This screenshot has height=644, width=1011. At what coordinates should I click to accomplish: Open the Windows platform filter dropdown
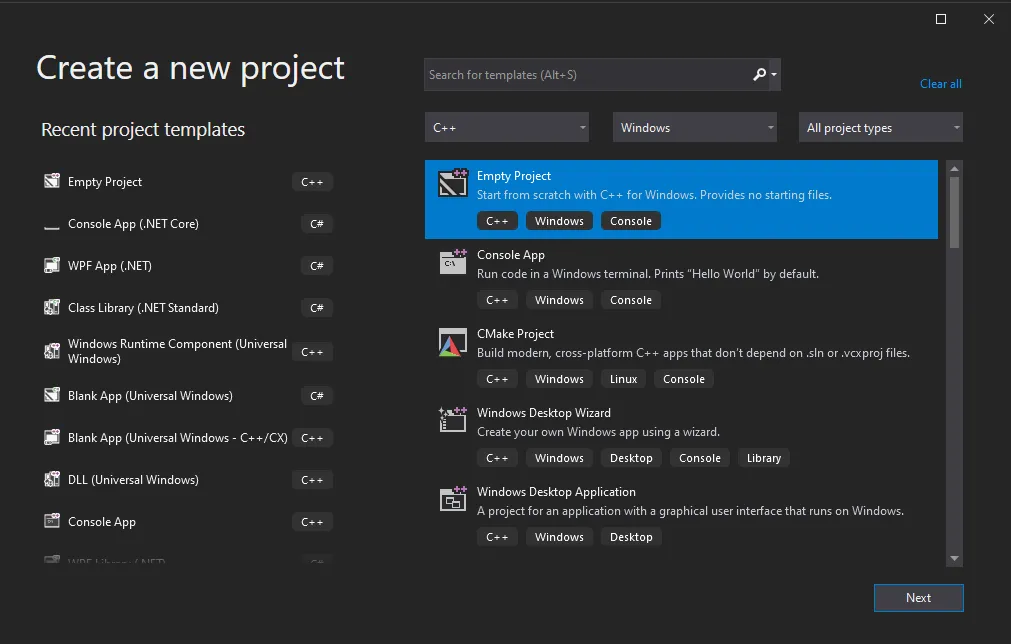point(695,128)
